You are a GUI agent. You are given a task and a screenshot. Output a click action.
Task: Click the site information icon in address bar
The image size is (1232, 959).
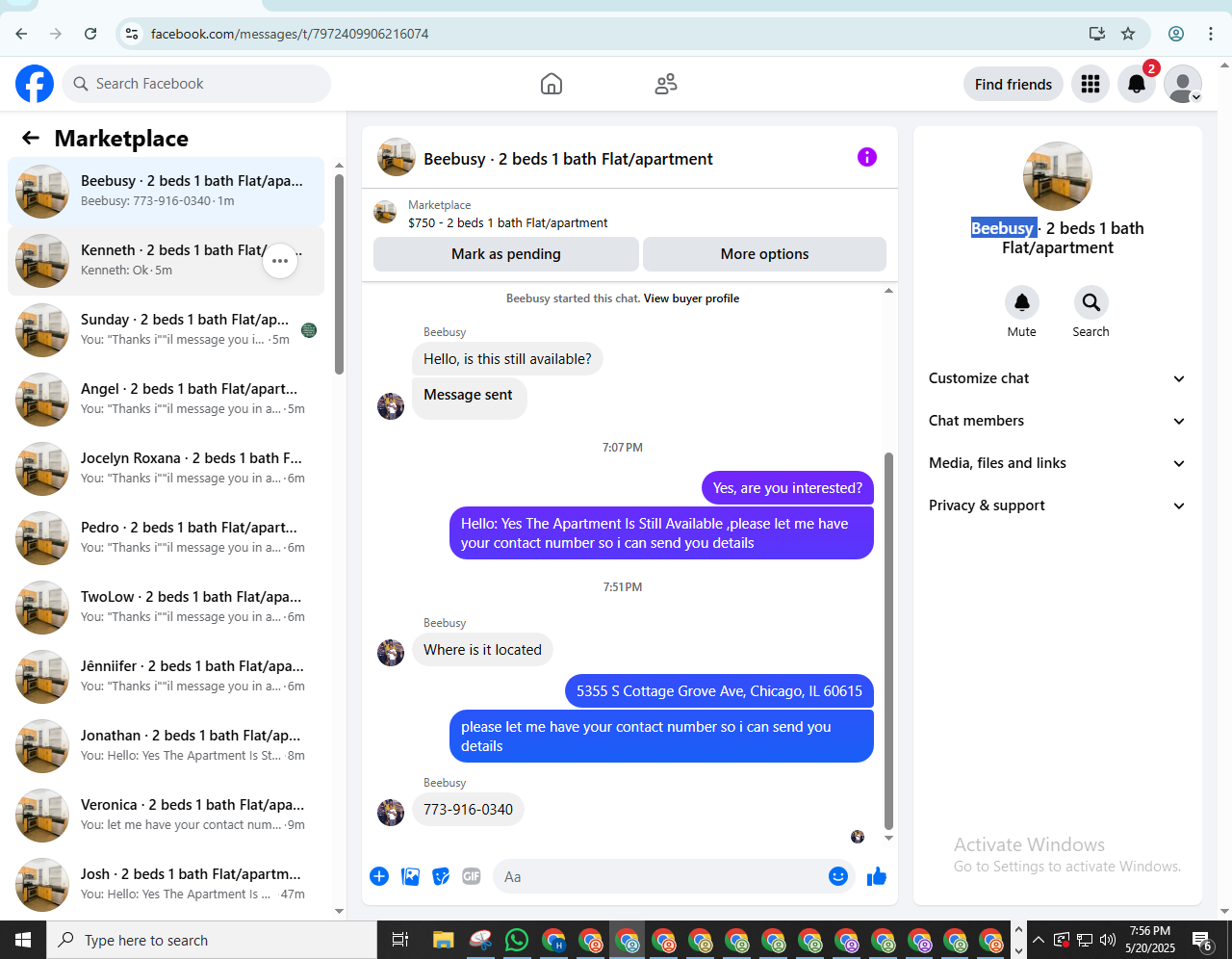point(132,34)
